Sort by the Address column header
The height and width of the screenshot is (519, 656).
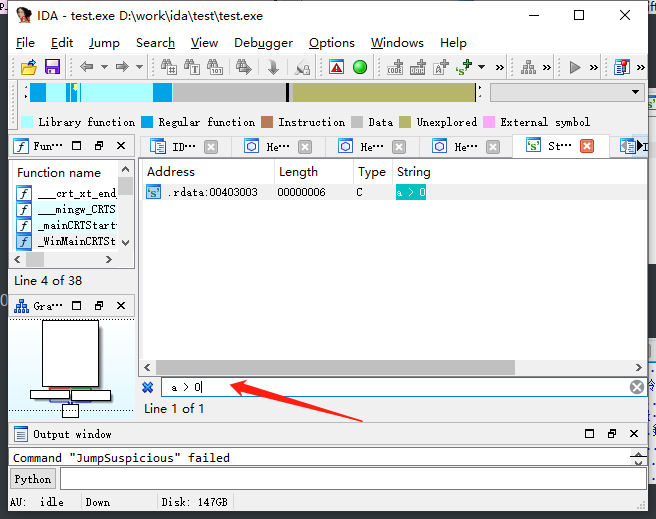point(208,172)
